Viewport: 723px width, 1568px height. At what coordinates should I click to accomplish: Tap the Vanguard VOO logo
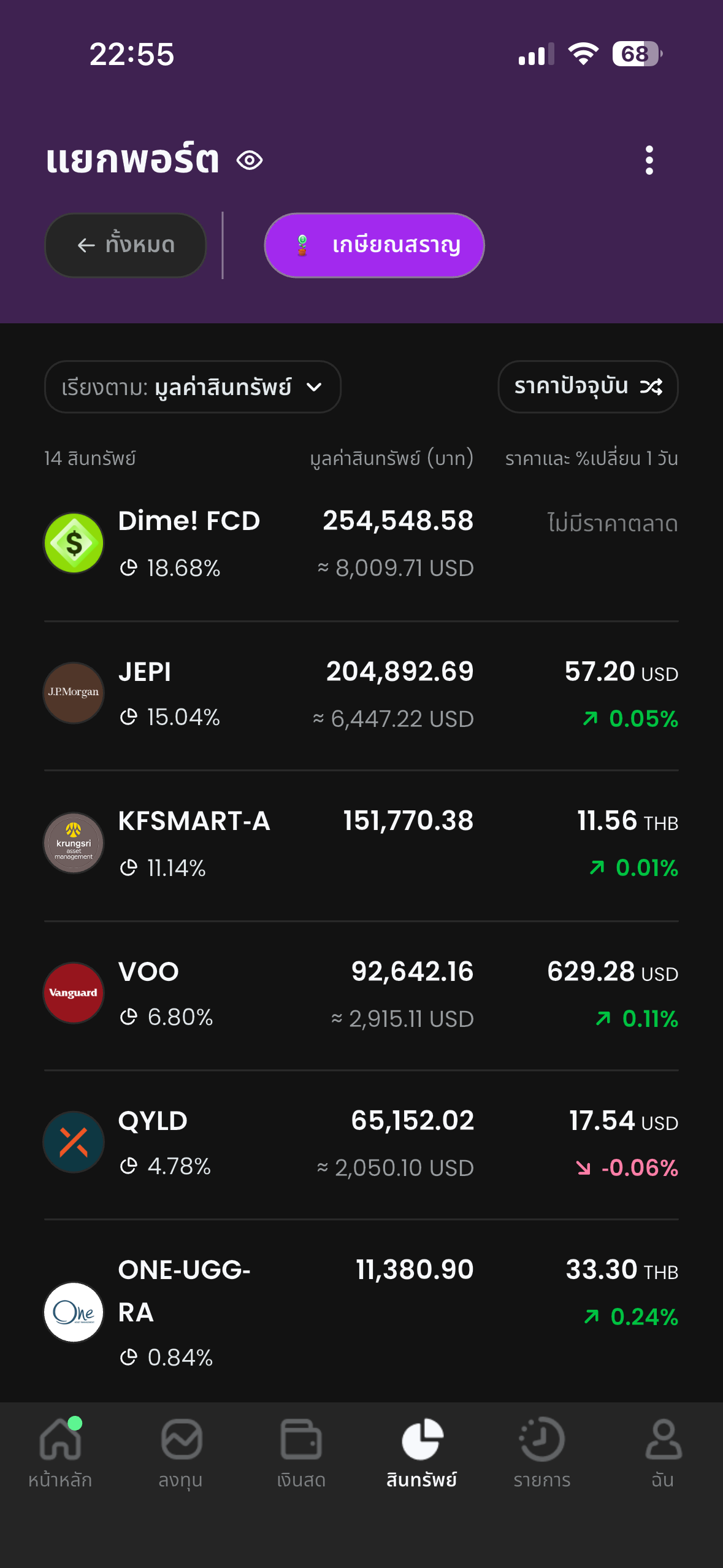pyautogui.click(x=74, y=993)
